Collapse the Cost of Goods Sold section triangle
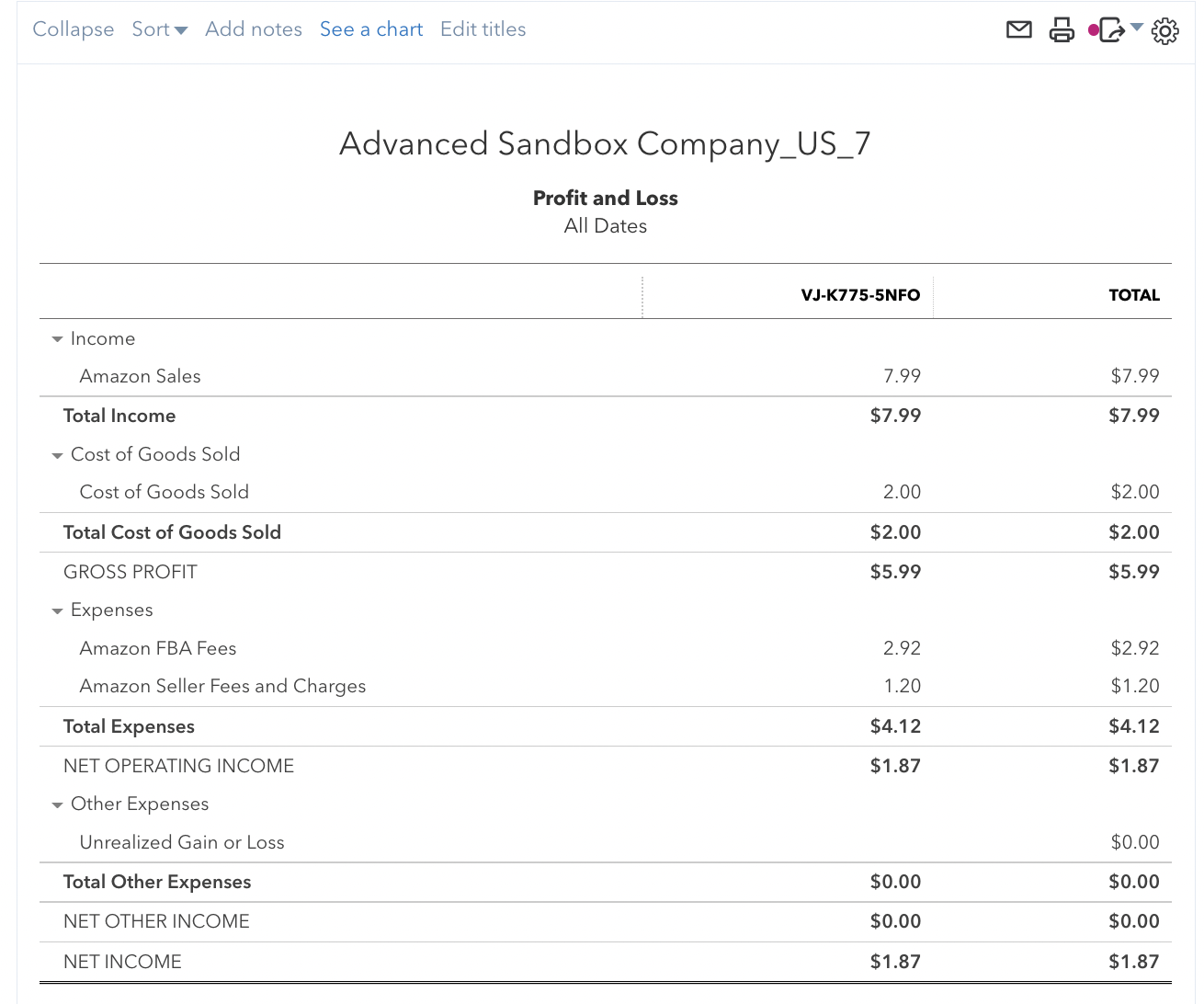The height and width of the screenshot is (1004, 1204). [57, 455]
